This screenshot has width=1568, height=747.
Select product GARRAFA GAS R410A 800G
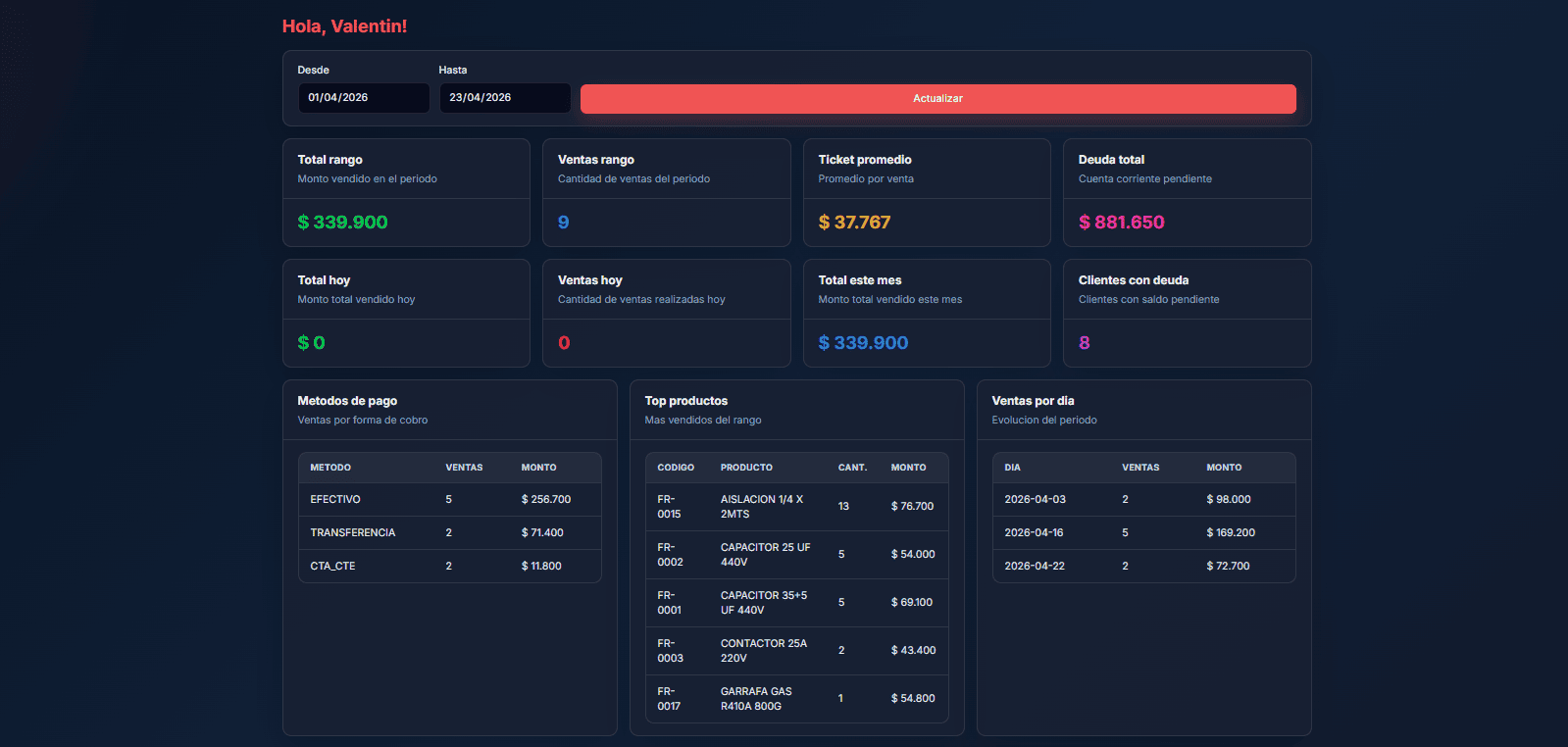click(x=756, y=699)
